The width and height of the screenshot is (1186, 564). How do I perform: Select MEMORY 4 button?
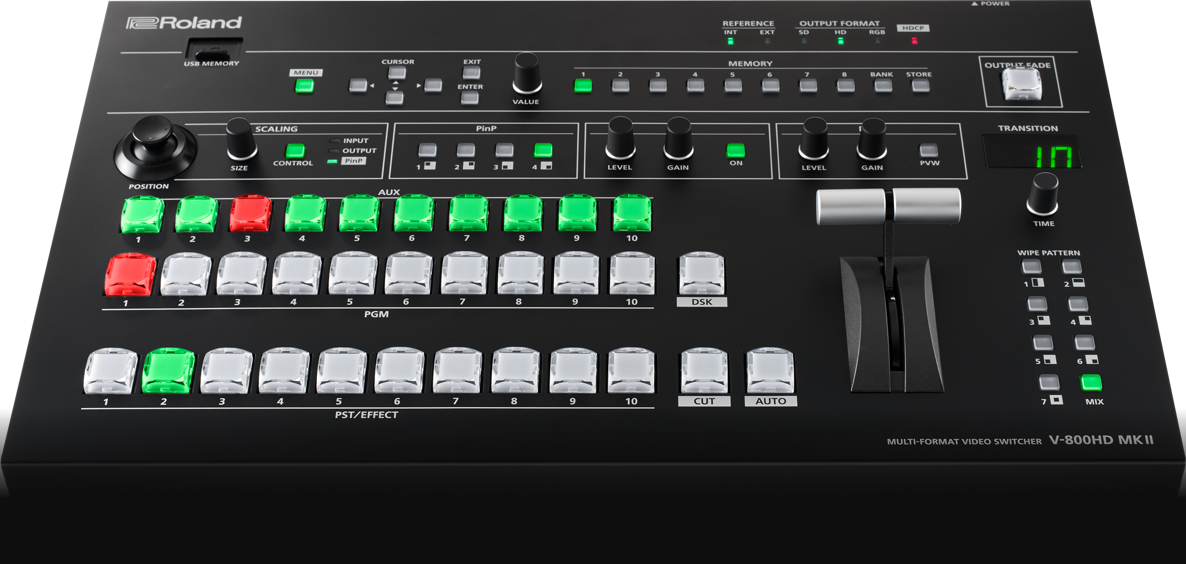point(695,85)
